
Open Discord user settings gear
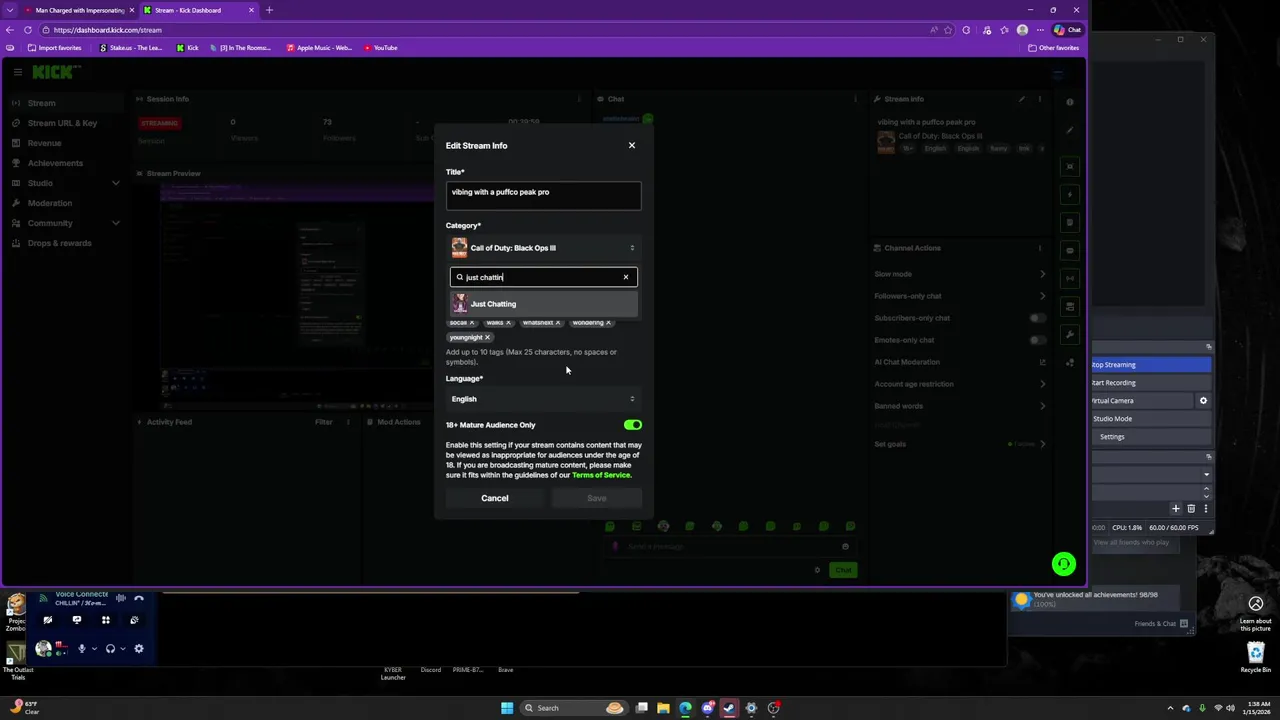pyautogui.click(x=139, y=649)
